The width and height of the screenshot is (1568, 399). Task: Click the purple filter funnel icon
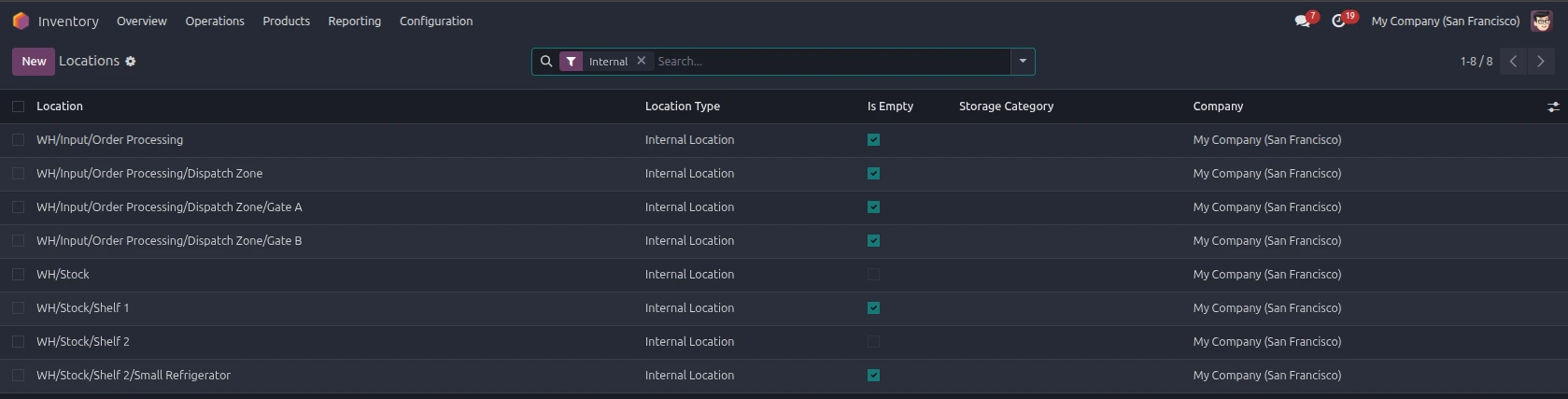571,62
